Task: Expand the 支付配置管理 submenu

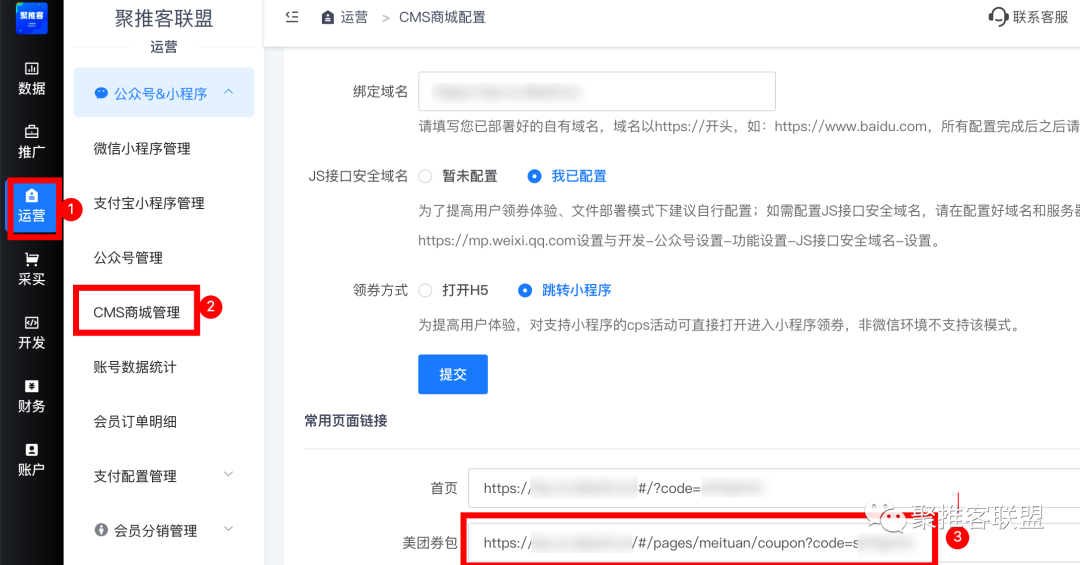Action: coord(229,475)
